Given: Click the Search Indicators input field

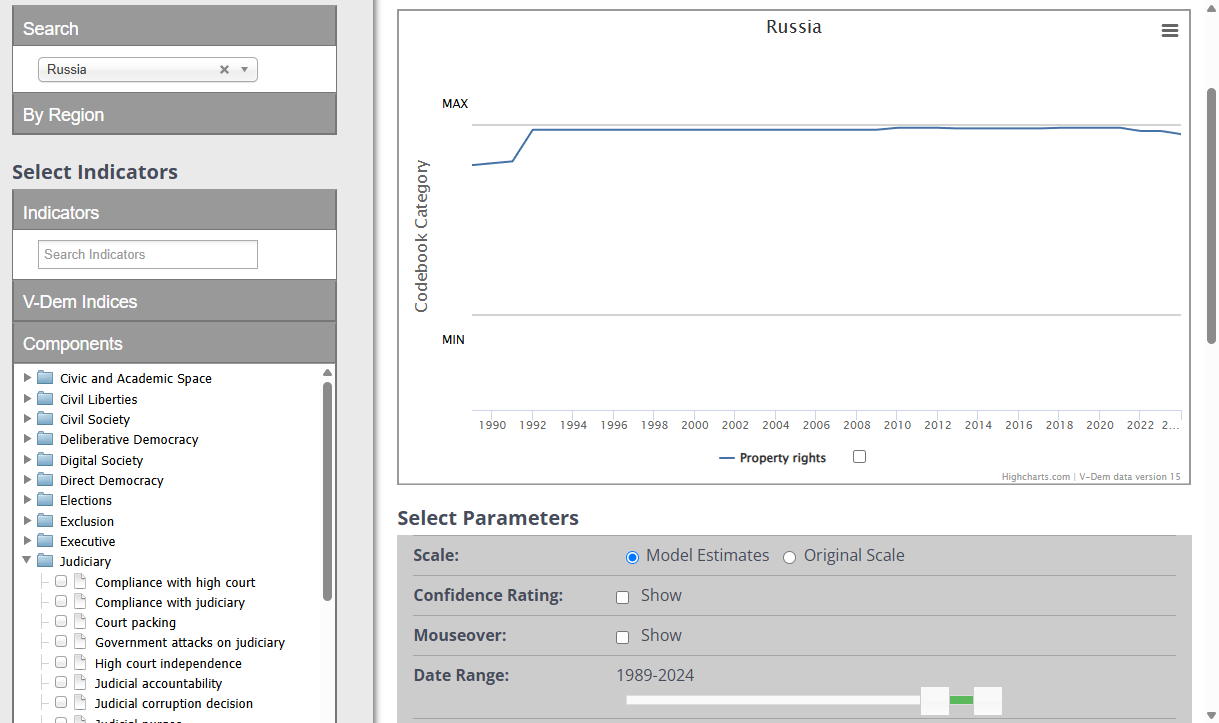Looking at the screenshot, I should tap(148, 254).
